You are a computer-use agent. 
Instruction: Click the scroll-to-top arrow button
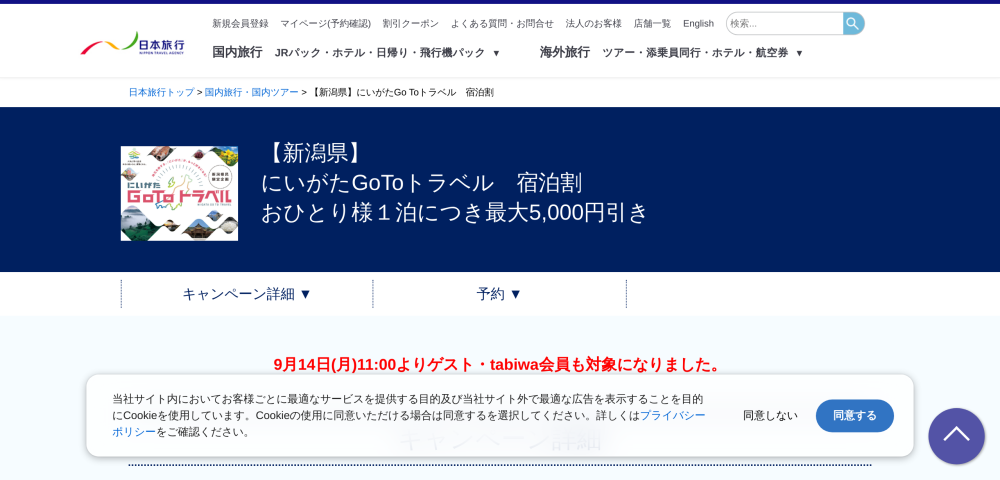(x=956, y=436)
